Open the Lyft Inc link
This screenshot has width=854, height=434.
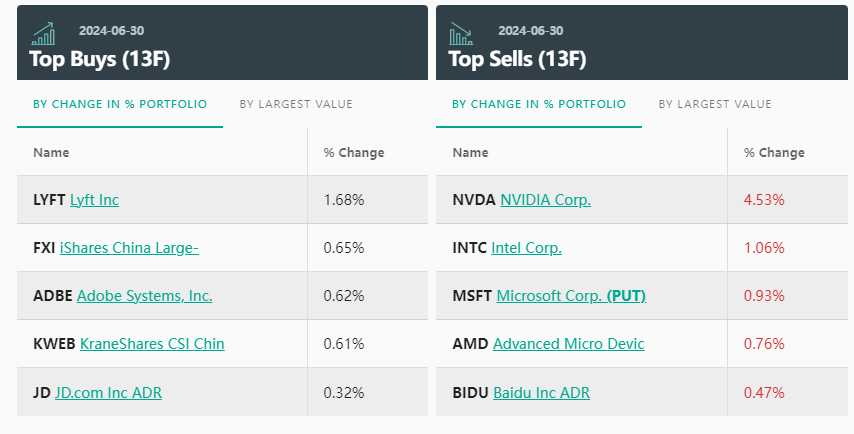click(94, 200)
